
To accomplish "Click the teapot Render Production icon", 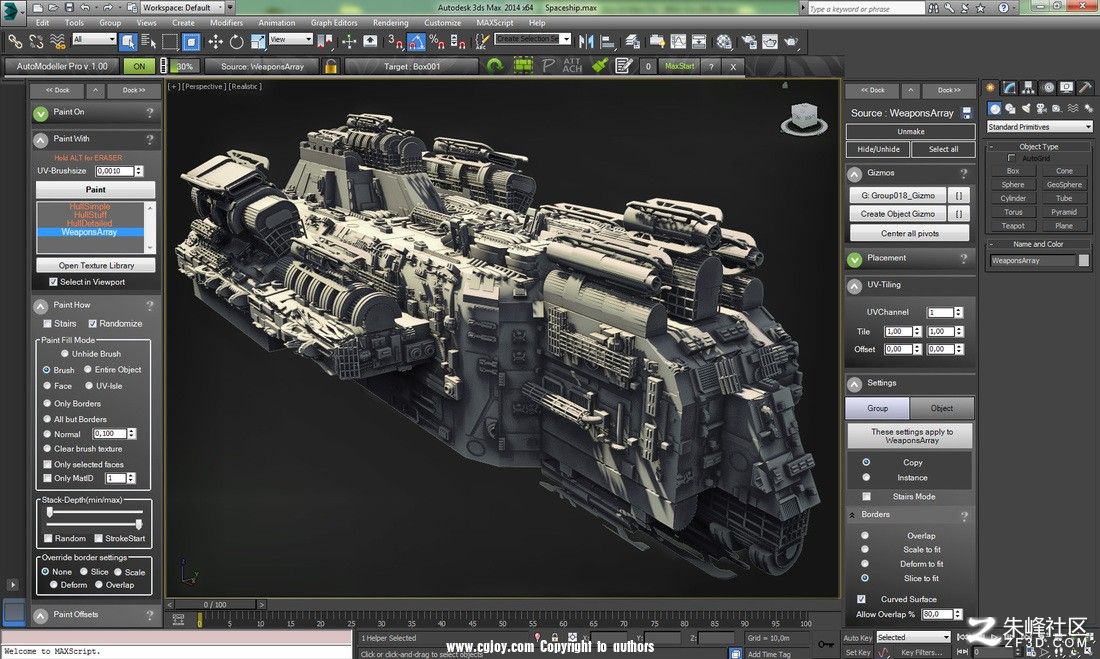I will click(791, 42).
